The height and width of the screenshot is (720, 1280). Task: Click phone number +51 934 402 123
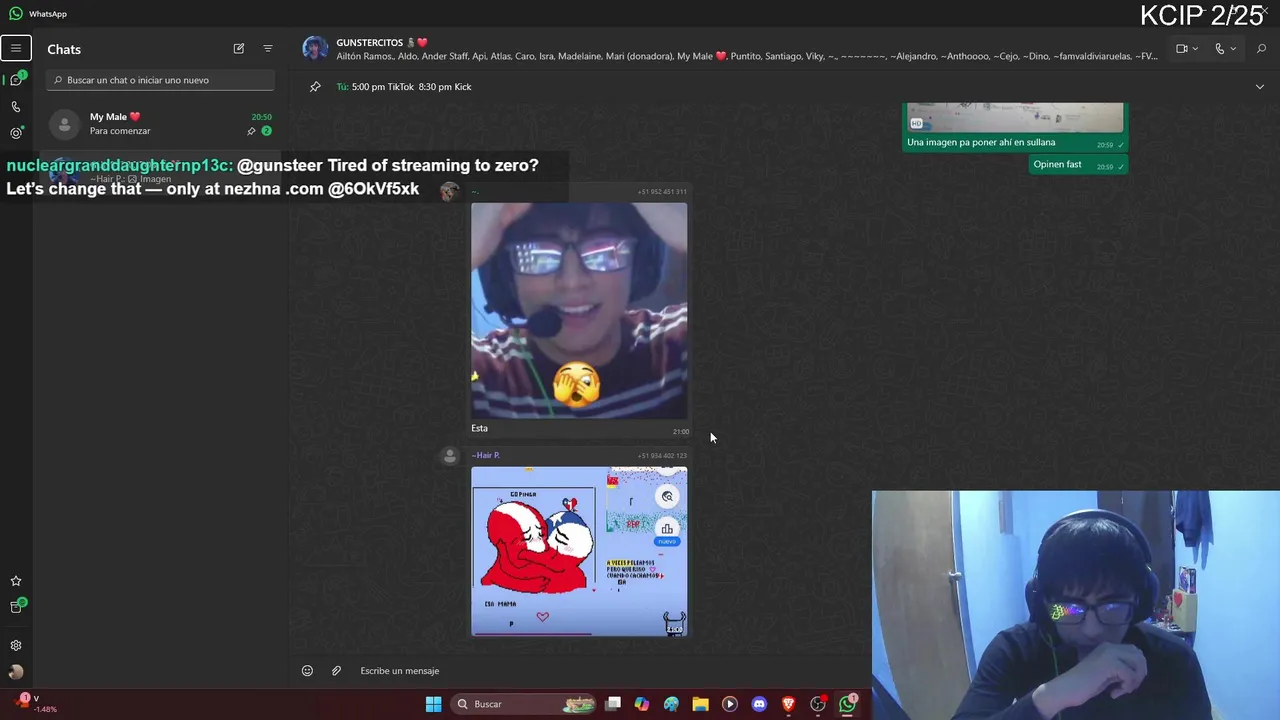click(x=662, y=456)
